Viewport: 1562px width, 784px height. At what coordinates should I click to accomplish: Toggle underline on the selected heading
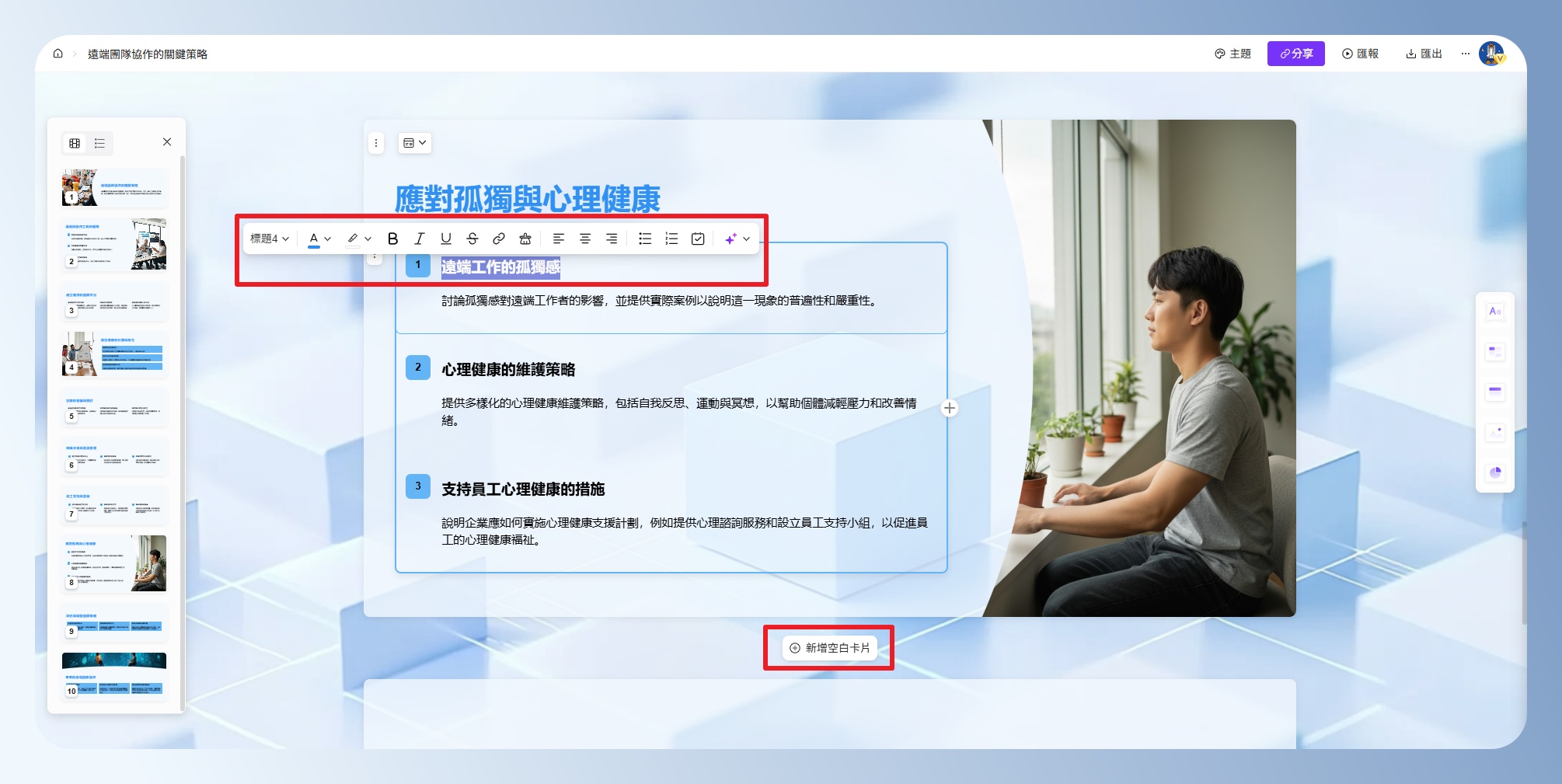[445, 239]
